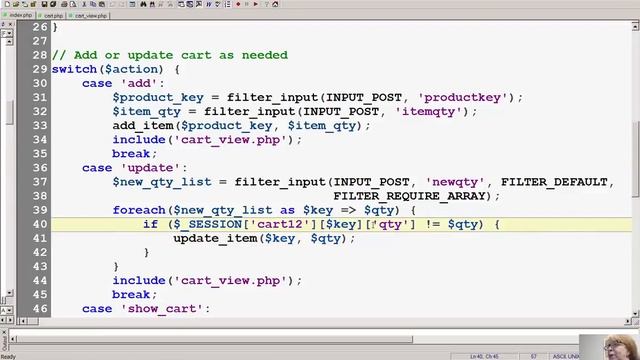Switch to the cart.php tab
The width and height of the screenshot is (640, 360).
click(51, 16)
